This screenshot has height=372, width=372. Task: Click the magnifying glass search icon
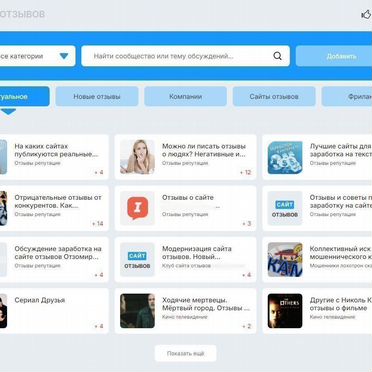[x=277, y=56]
